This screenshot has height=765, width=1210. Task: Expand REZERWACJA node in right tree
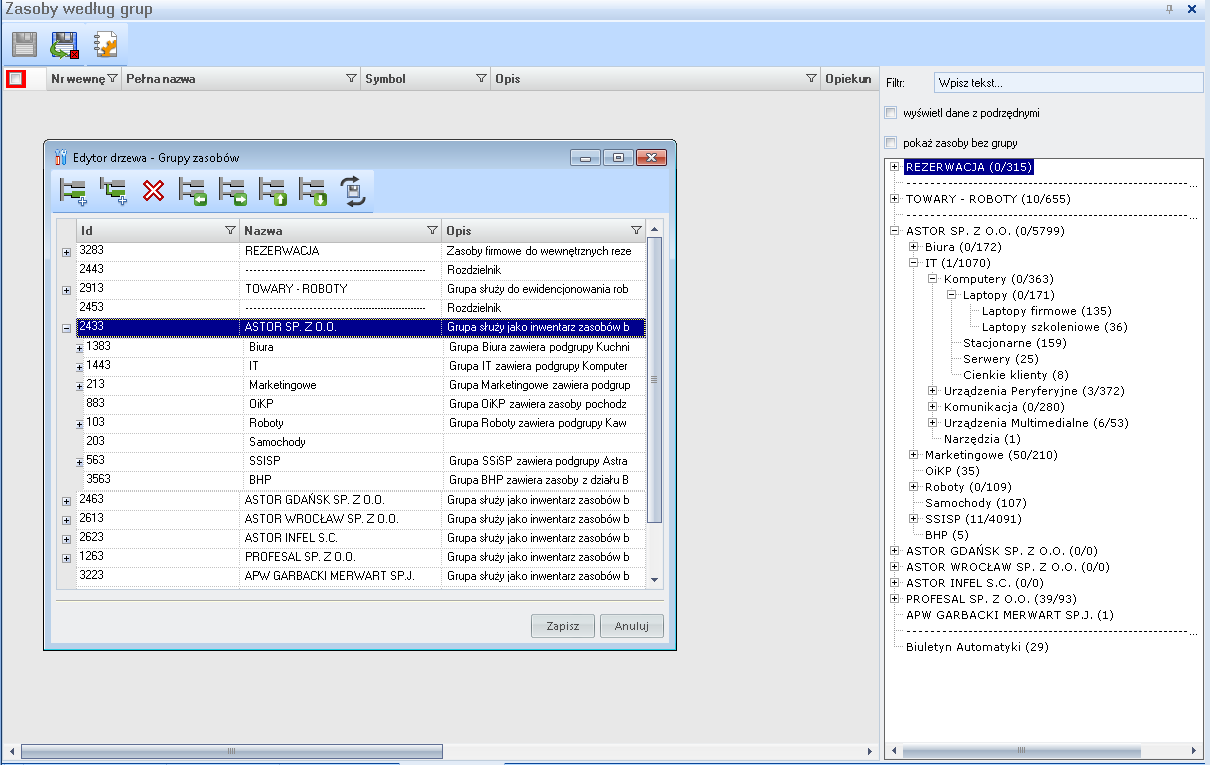(x=895, y=167)
